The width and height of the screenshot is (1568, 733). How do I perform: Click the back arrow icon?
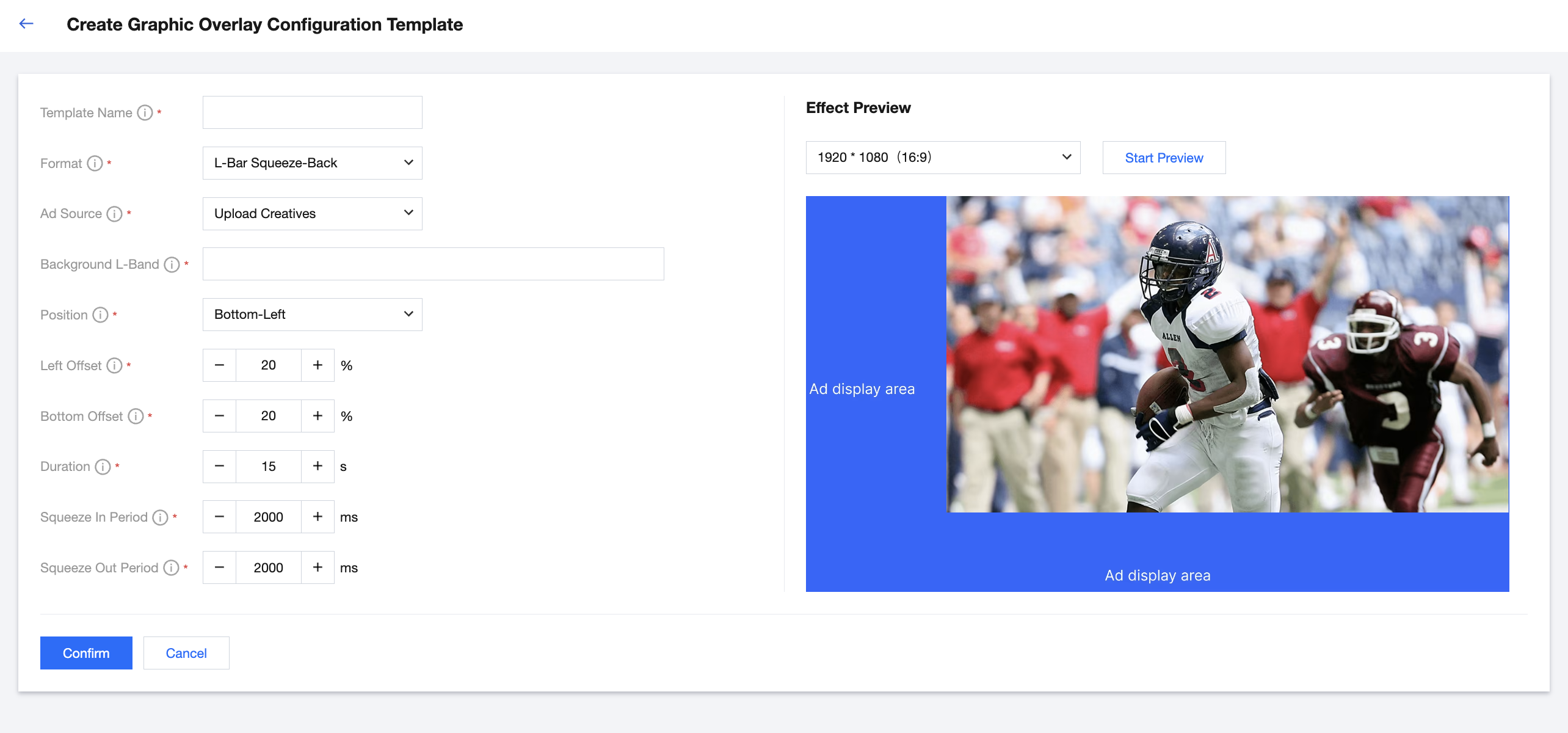[x=26, y=24]
